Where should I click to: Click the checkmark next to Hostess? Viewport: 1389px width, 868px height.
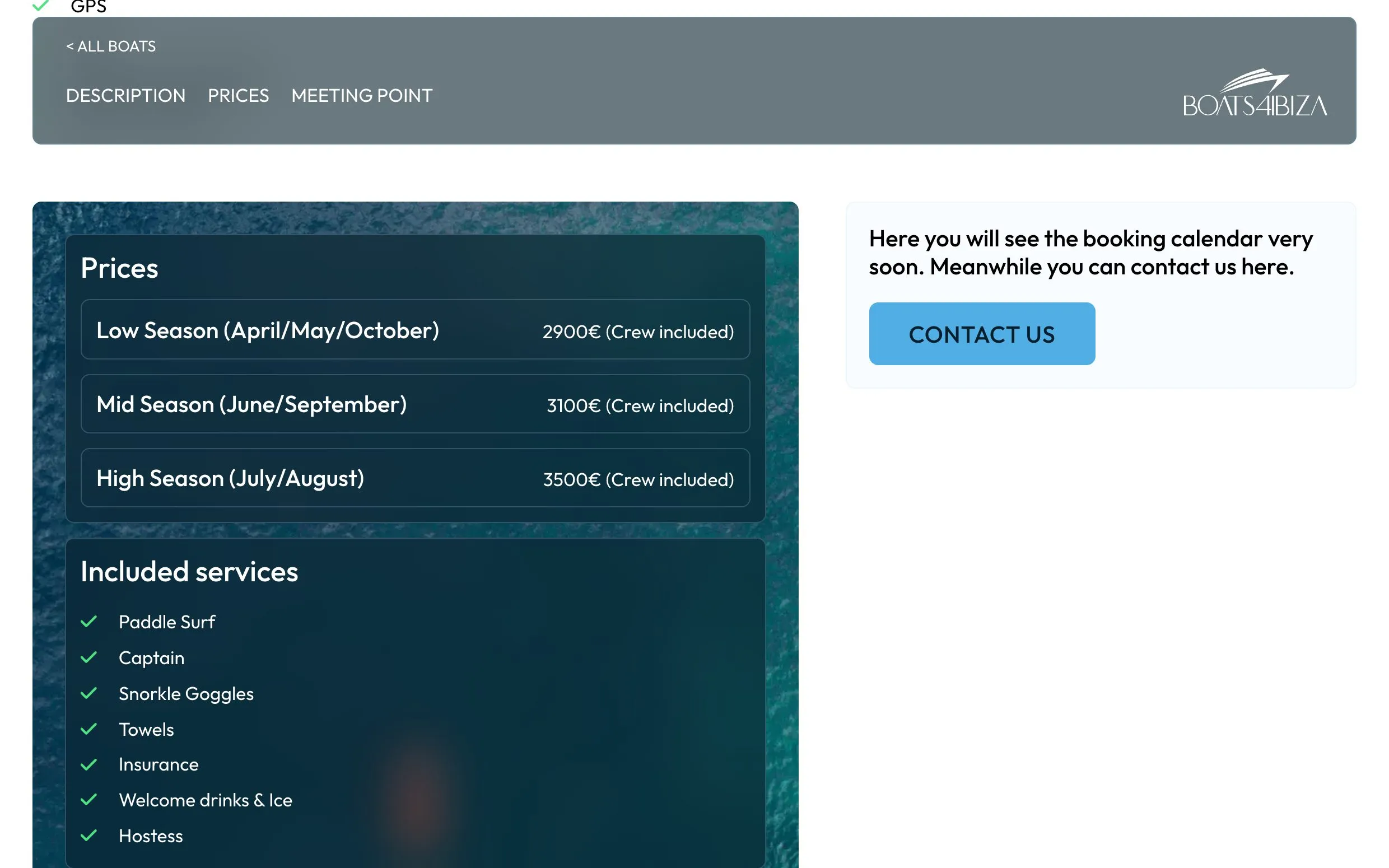click(x=88, y=836)
